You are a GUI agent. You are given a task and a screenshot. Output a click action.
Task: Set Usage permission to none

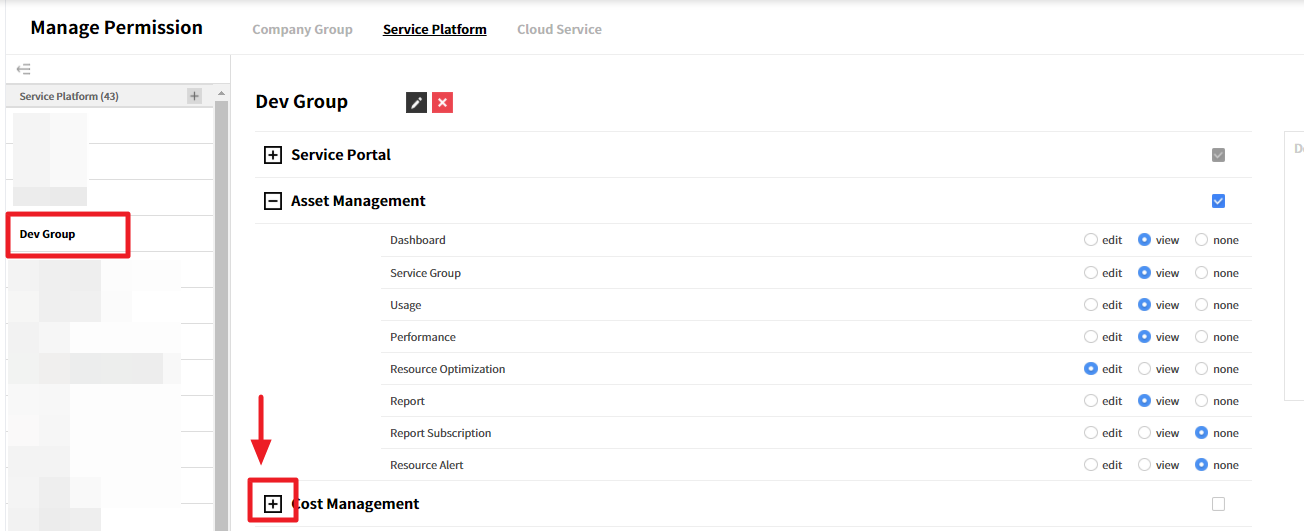1202,305
